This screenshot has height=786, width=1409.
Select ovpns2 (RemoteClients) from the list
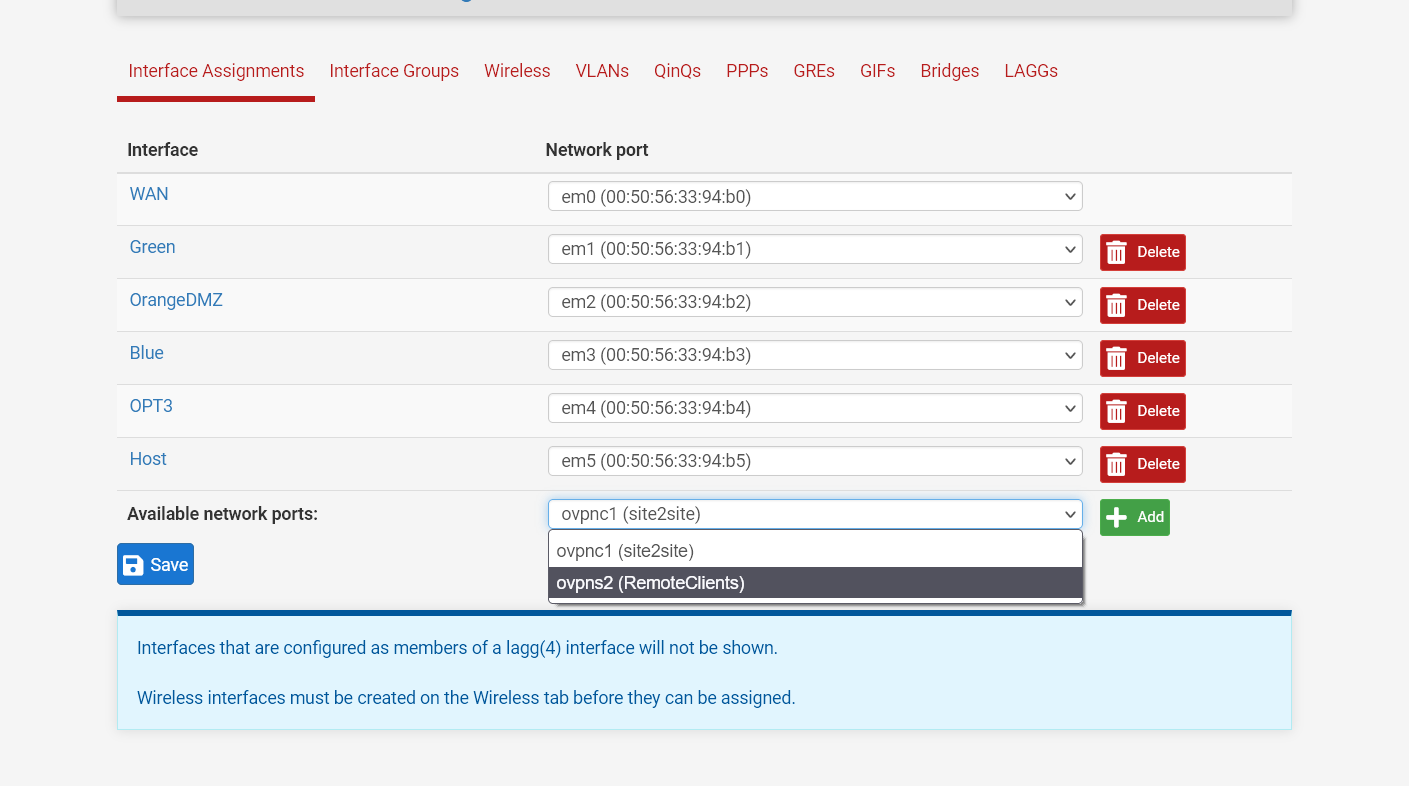(650, 583)
